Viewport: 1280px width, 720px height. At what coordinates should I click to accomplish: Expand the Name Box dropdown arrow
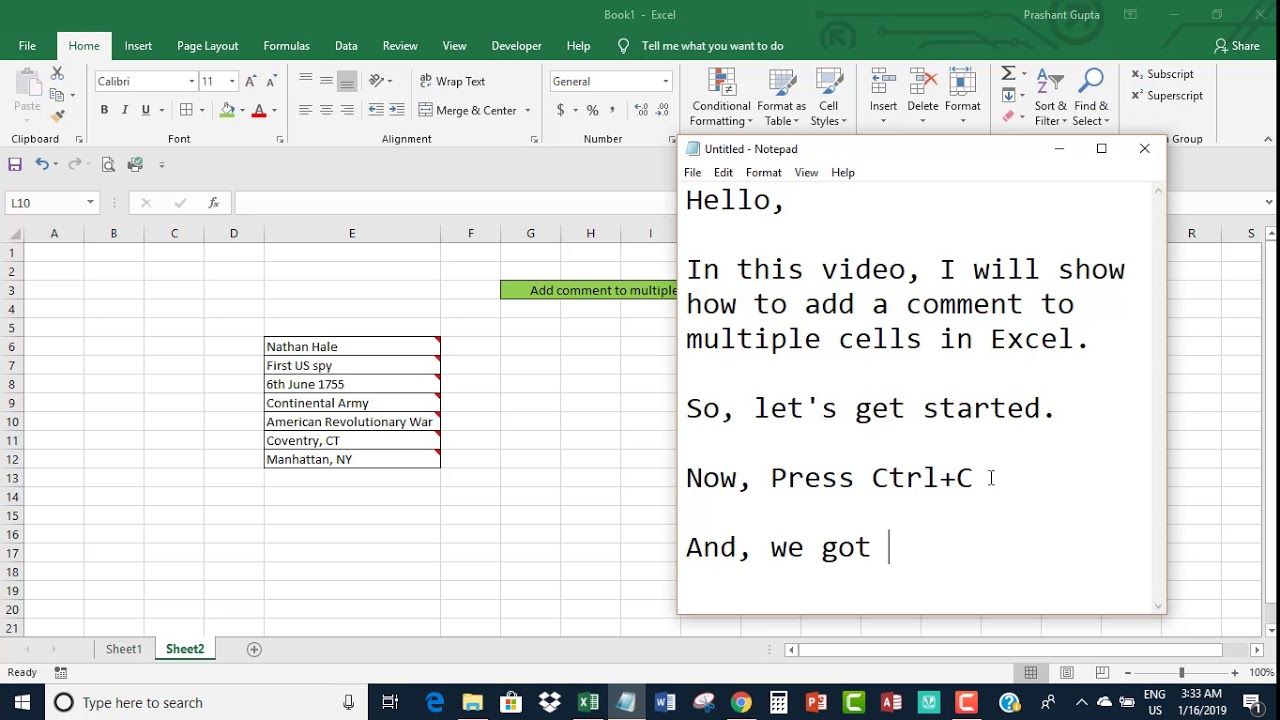(x=90, y=203)
